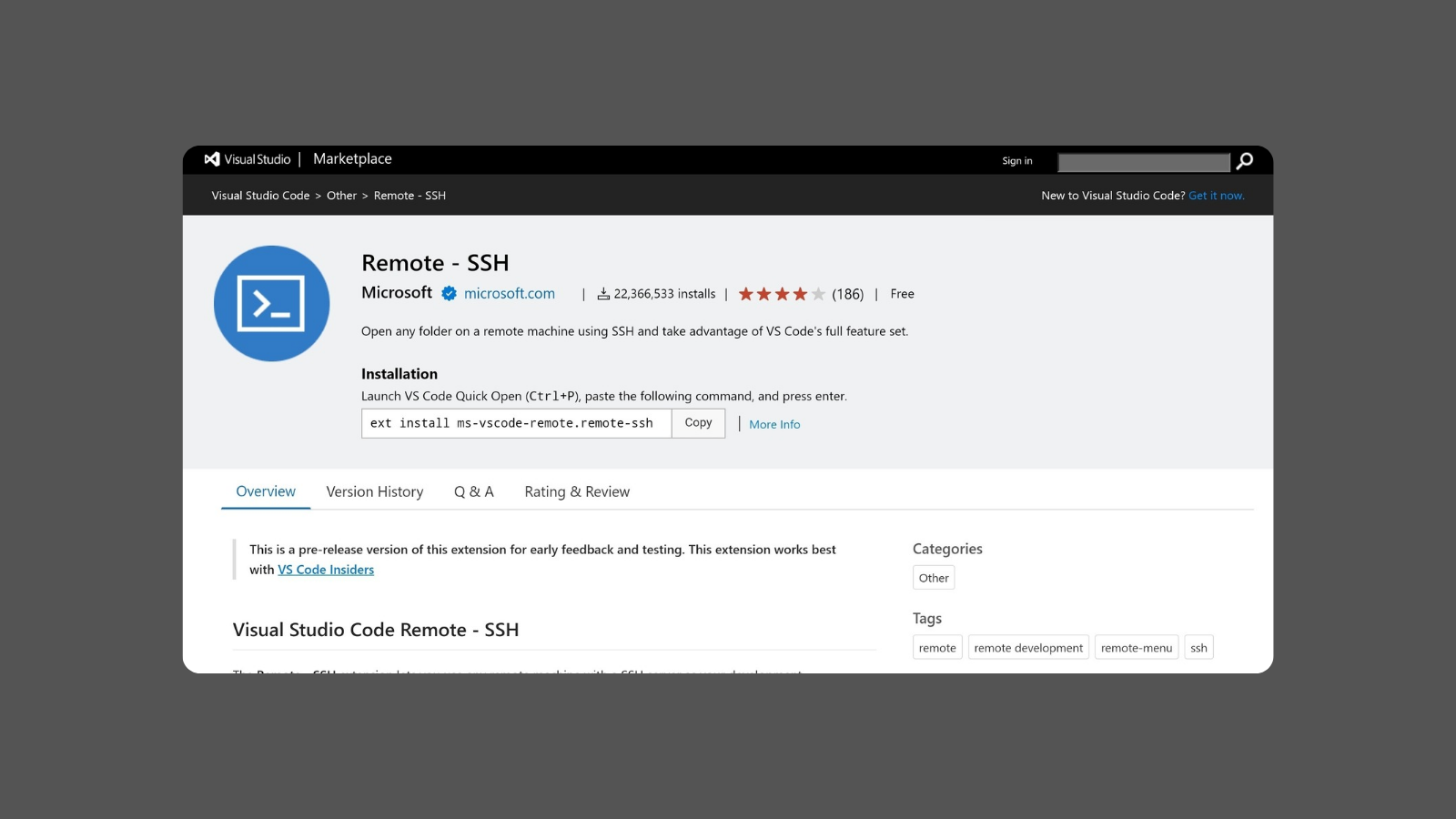Click the Visual Studio Code Remote - SSH heading

tap(376, 630)
